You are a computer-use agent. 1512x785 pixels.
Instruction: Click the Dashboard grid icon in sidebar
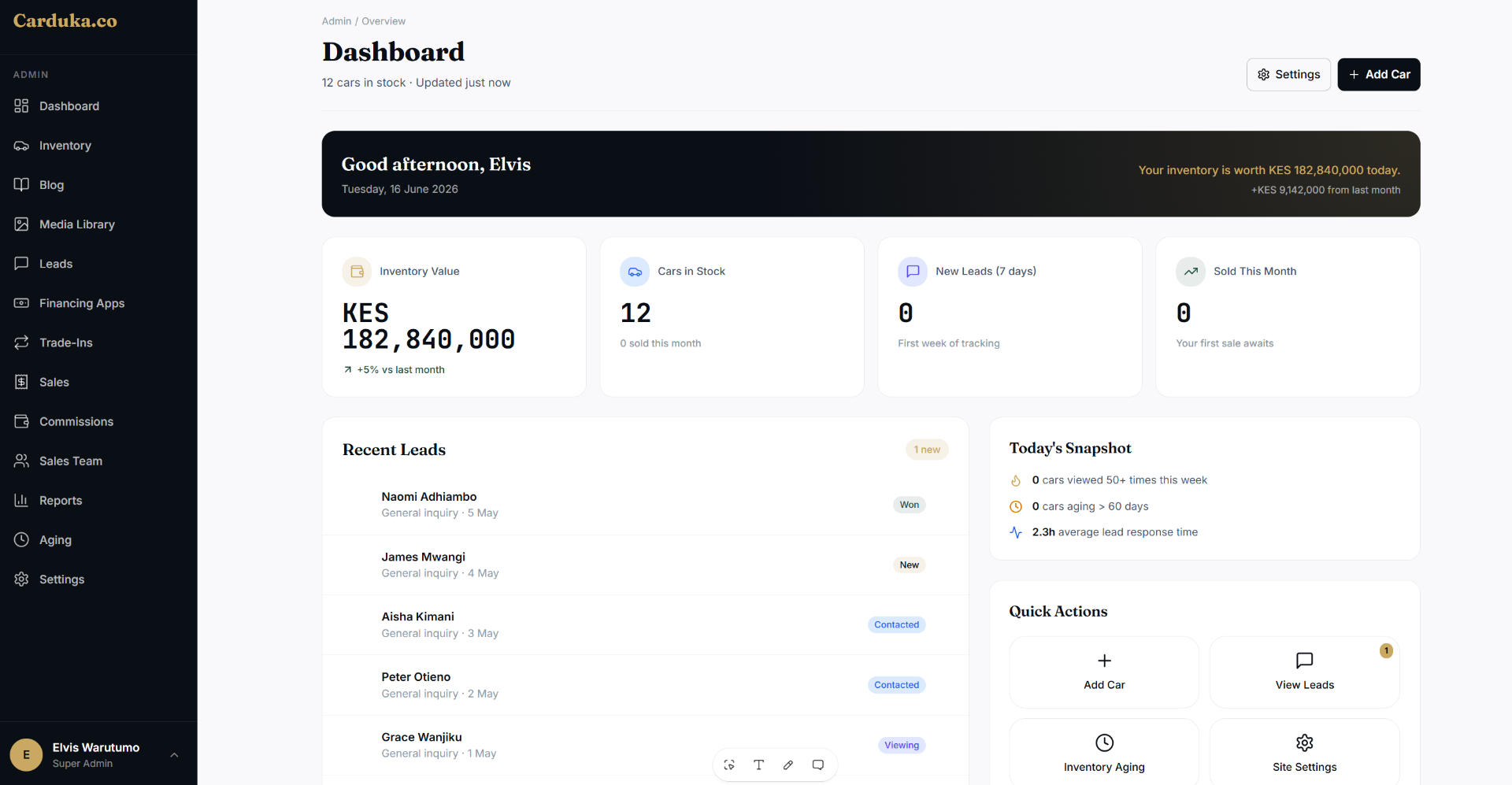click(x=21, y=106)
